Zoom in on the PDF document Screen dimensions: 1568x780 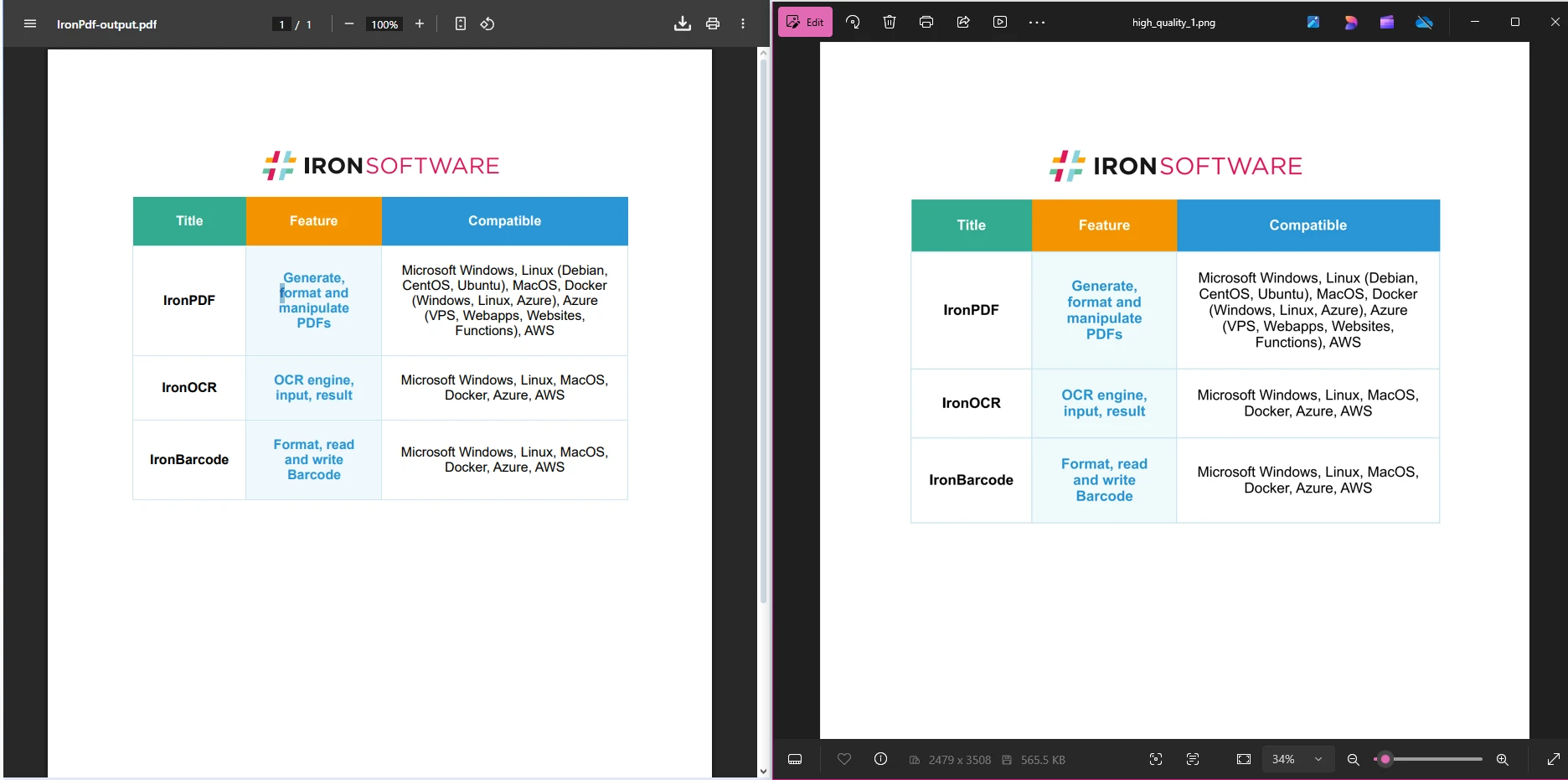tap(420, 24)
